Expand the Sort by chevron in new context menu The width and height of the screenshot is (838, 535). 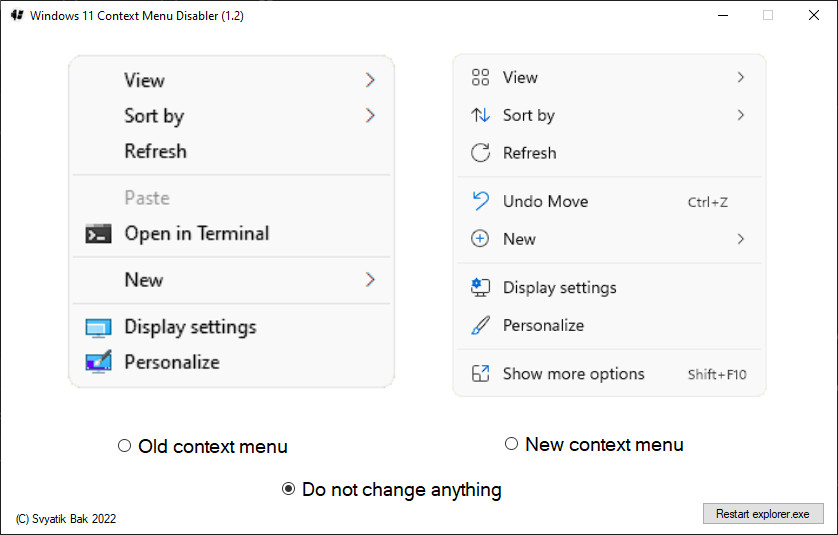coord(740,115)
